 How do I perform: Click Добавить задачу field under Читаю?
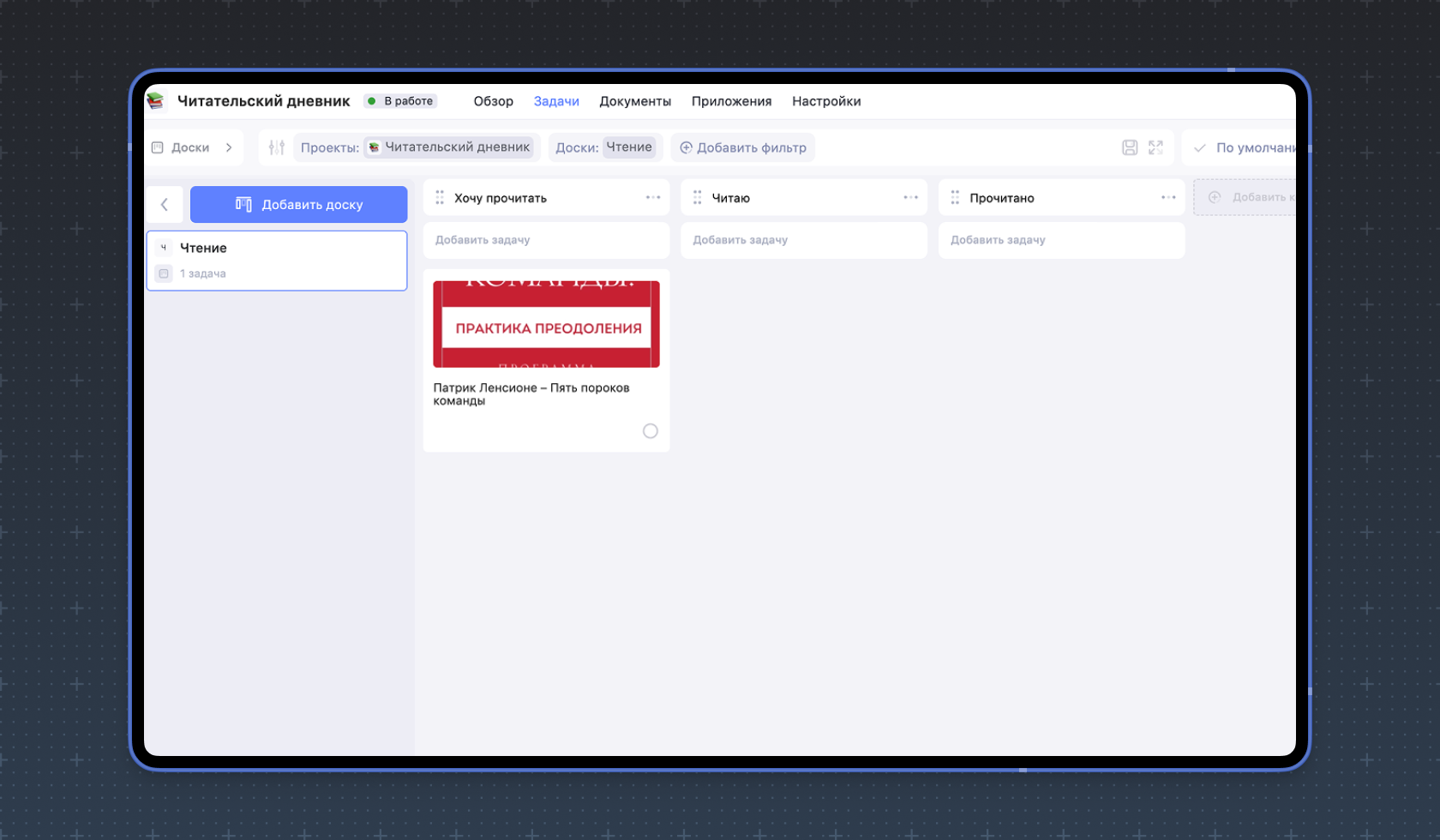(803, 240)
